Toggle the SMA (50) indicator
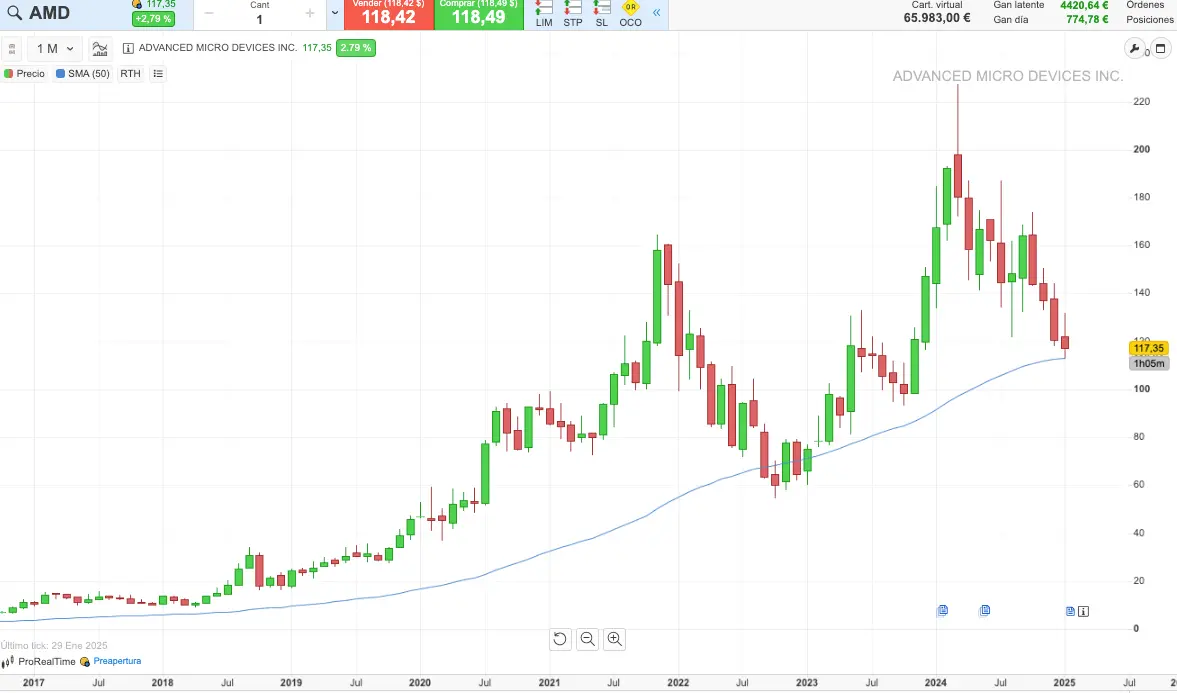Viewport: 1177px width, 693px height. tap(83, 74)
